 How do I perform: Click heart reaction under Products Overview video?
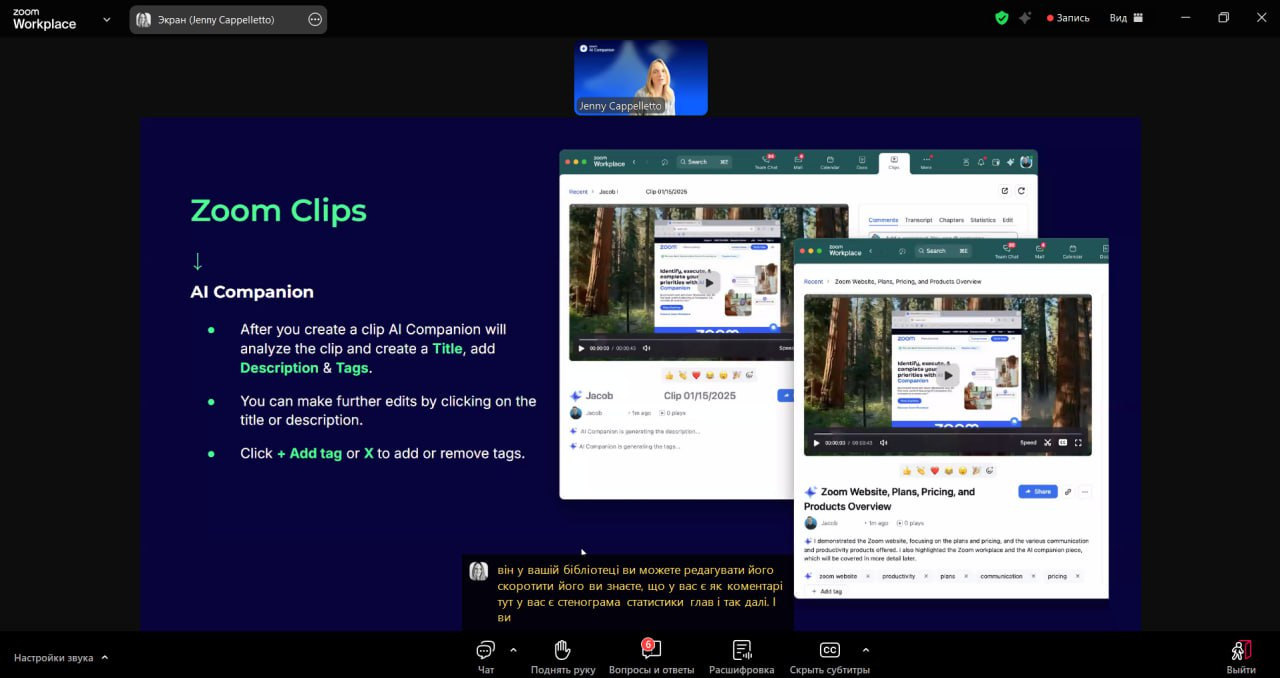(935, 470)
